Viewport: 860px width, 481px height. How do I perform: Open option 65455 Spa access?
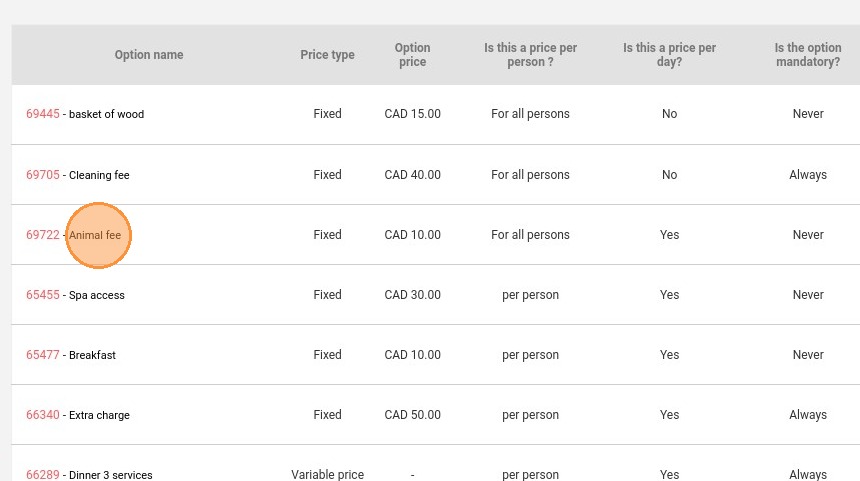[x=42, y=295]
